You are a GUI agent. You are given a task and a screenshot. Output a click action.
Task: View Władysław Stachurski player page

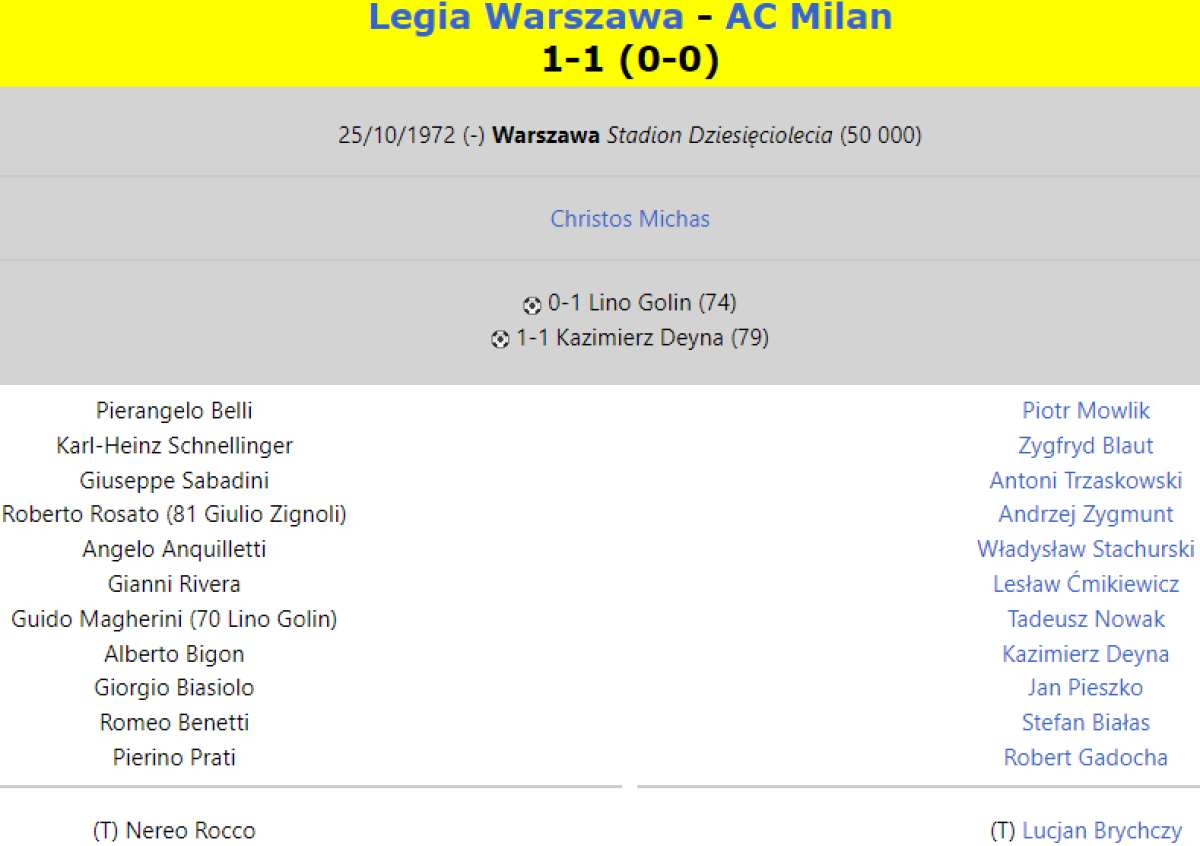point(1086,550)
